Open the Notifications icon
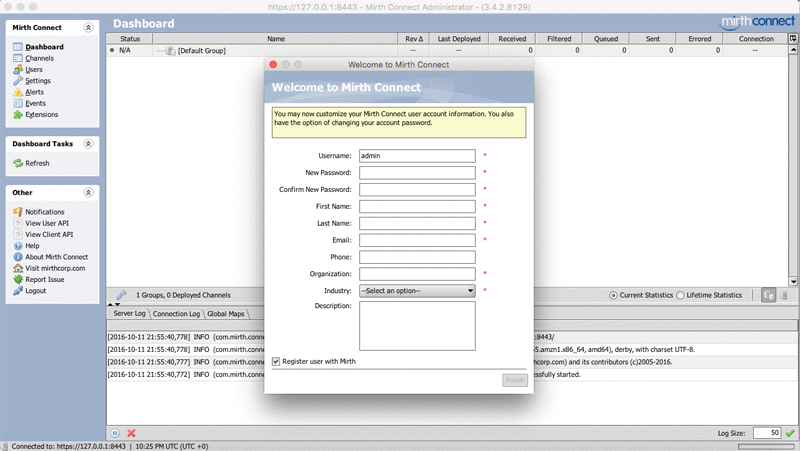800x451 pixels. click(18, 212)
